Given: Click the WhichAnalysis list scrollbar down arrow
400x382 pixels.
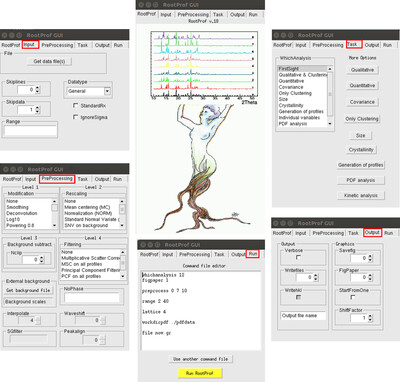Looking at the screenshot, I should pos(330,124).
